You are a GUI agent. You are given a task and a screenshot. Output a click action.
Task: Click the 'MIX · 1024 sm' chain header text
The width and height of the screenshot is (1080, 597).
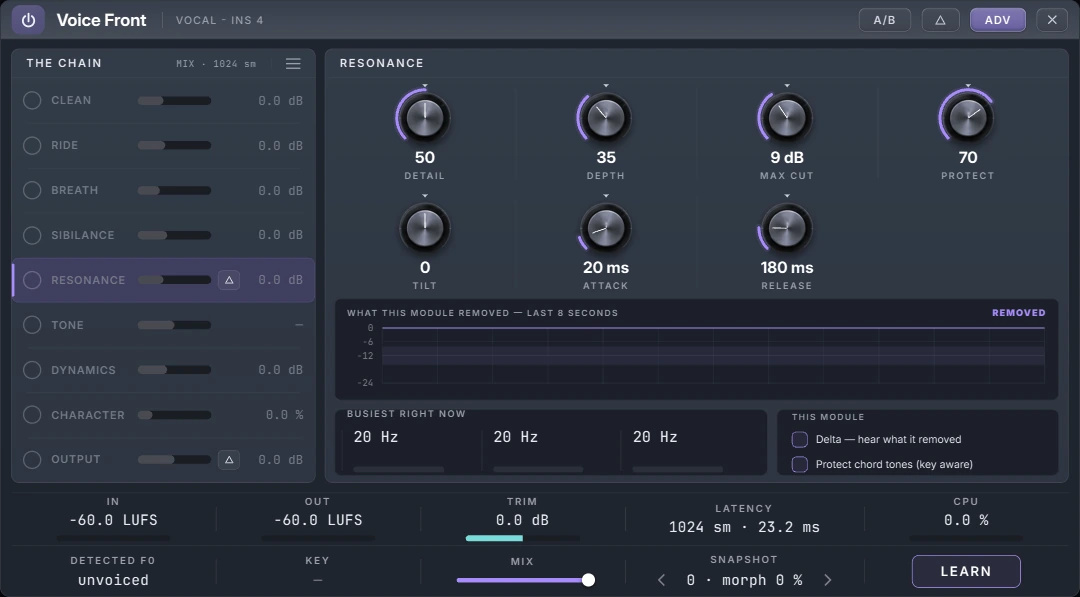click(216, 63)
